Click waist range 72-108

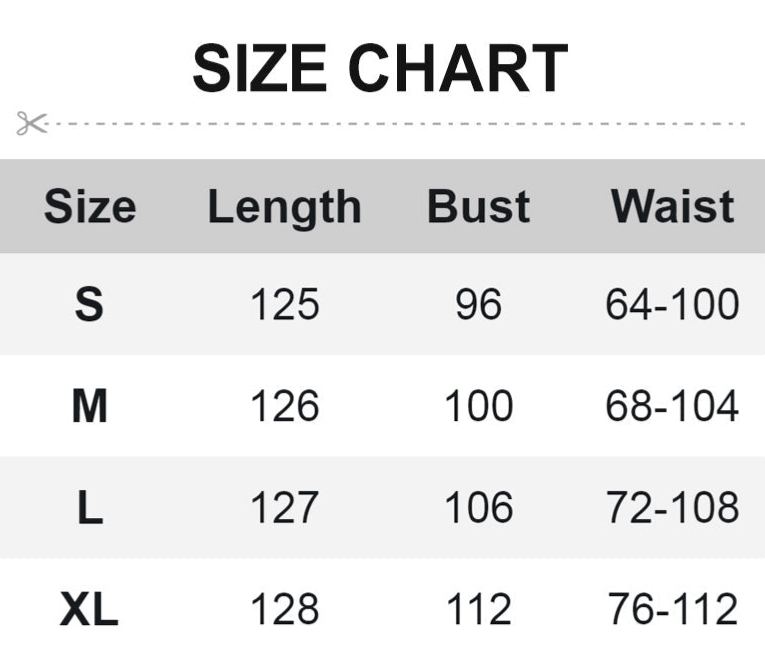672,508
